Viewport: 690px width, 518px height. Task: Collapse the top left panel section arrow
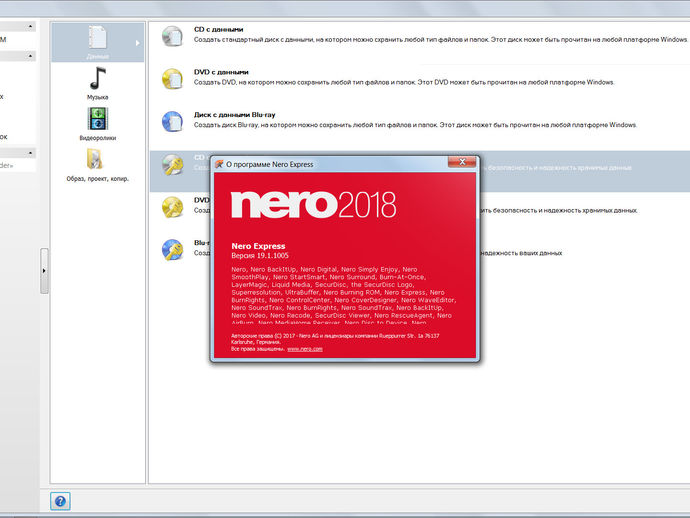tap(30, 26)
